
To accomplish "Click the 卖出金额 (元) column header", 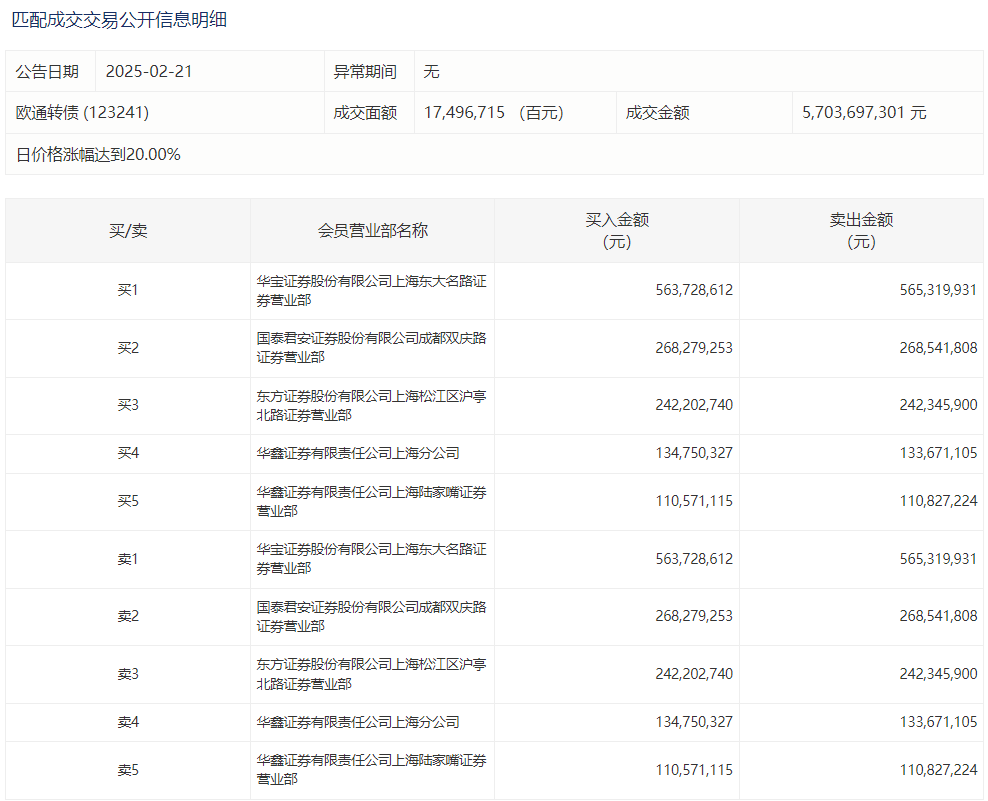I will point(861,231).
